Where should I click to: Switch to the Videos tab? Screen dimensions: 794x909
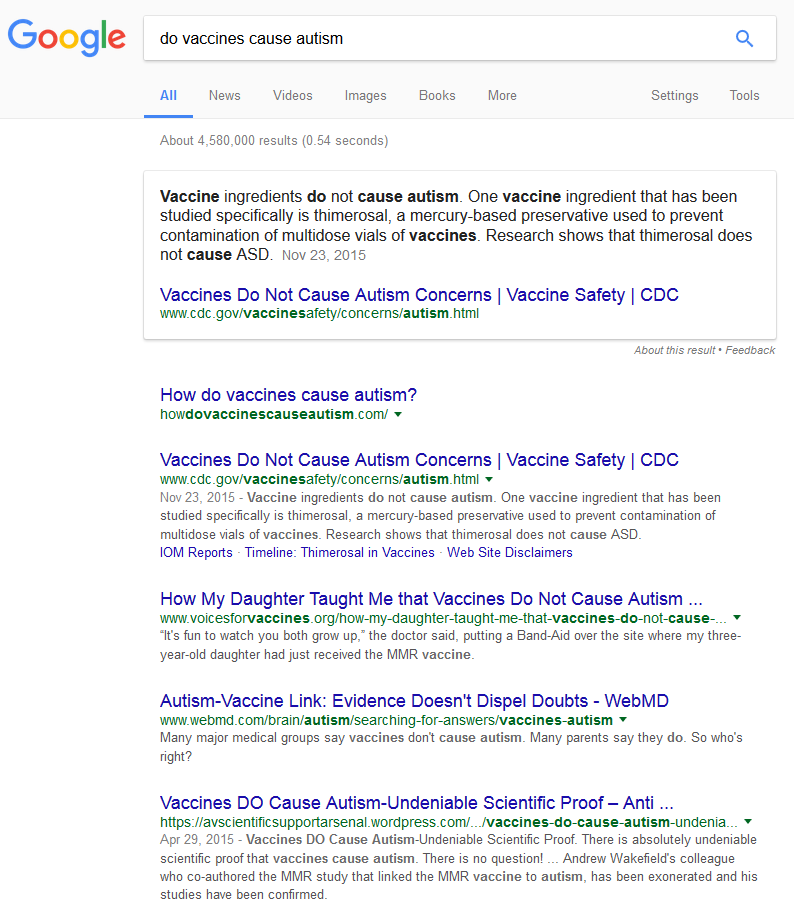click(x=293, y=96)
